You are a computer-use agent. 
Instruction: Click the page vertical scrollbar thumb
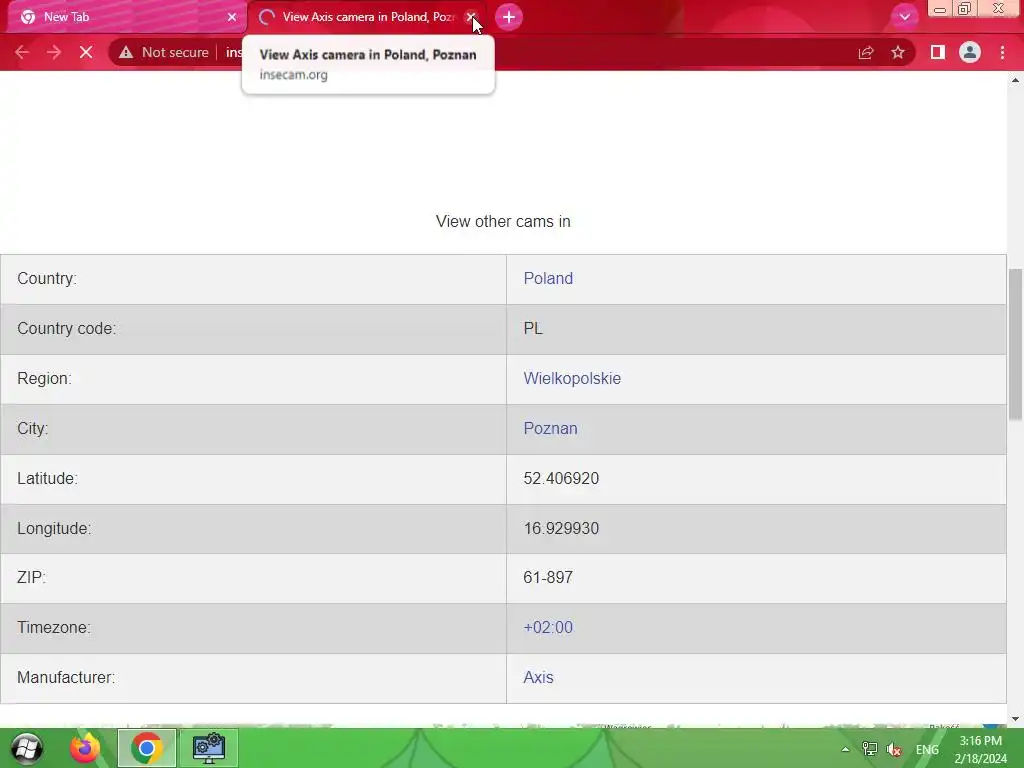(1015, 344)
